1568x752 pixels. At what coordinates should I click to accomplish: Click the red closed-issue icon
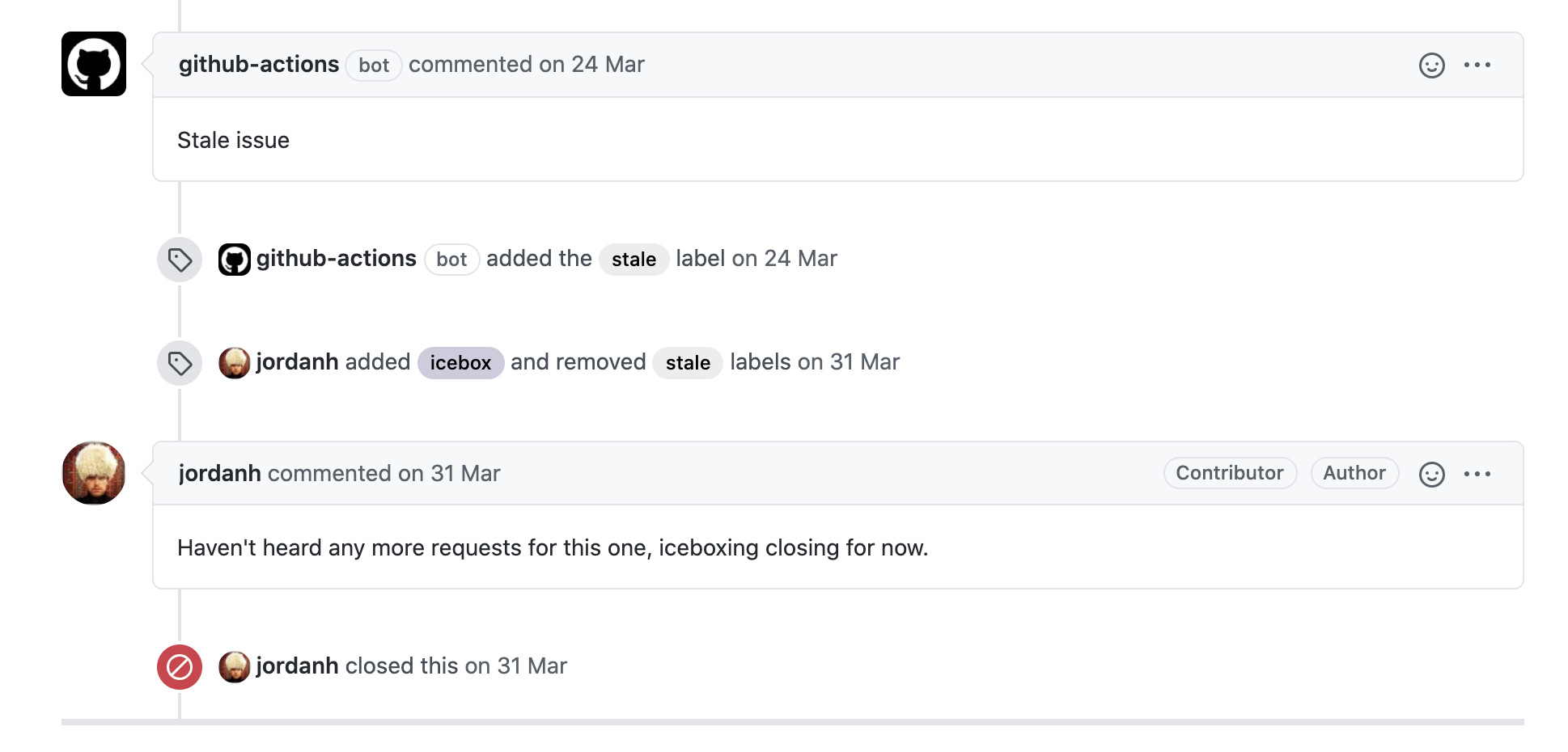click(179, 666)
